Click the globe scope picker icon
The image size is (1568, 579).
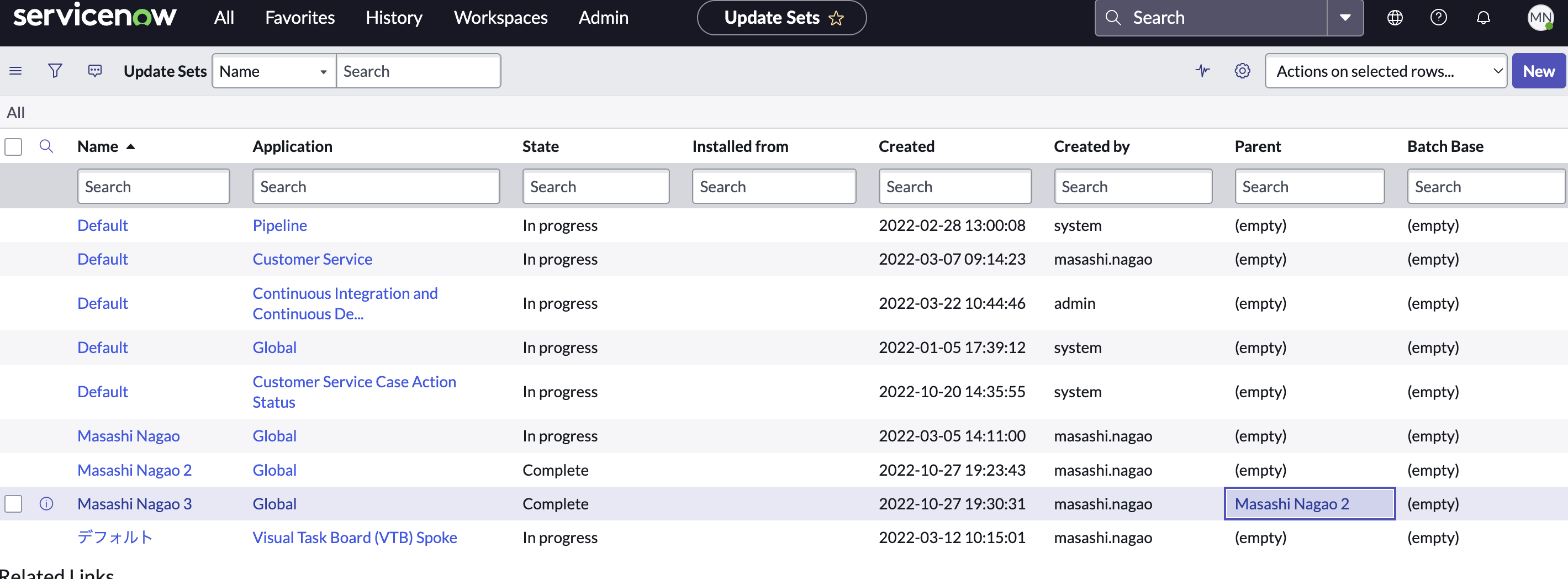coord(1395,18)
